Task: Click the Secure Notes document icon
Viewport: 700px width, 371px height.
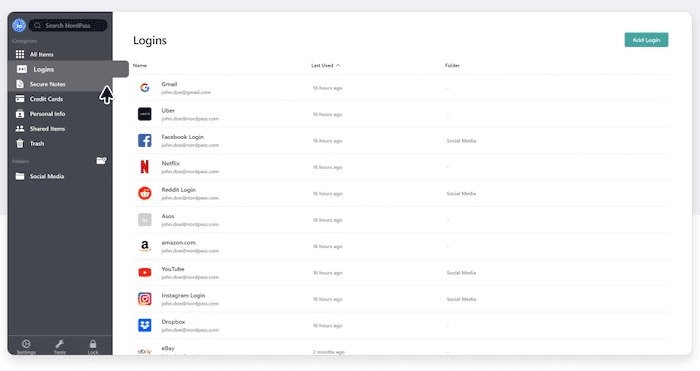Action: point(20,84)
